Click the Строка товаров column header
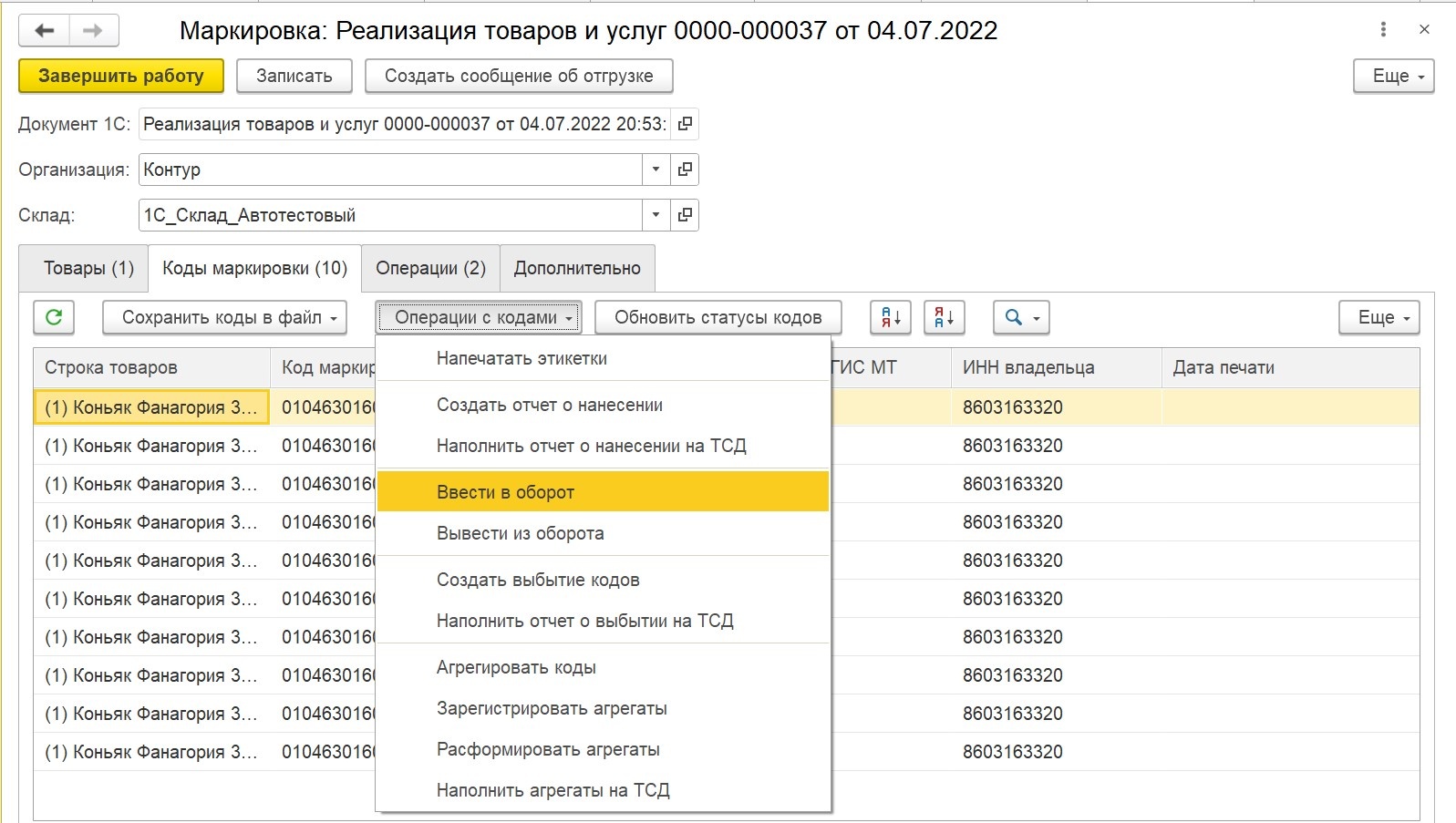The image size is (1456, 823). click(x=151, y=367)
